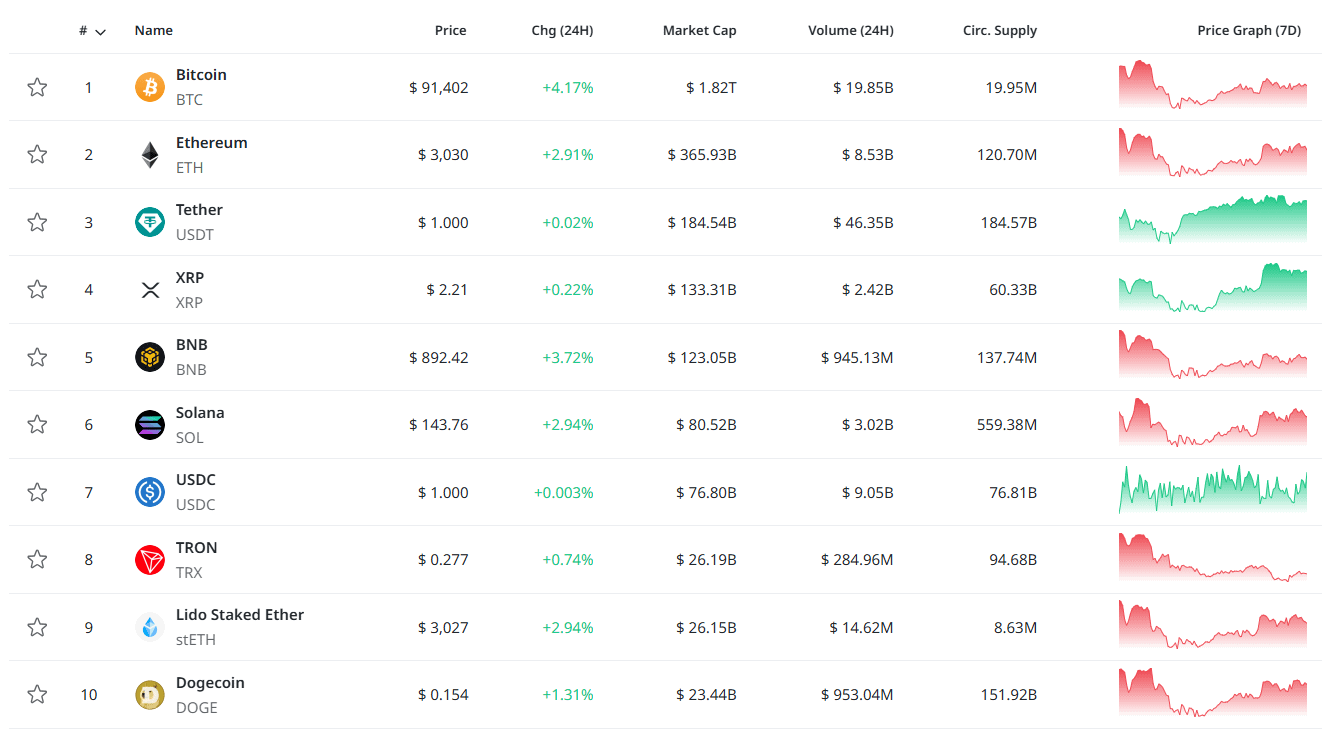
Task: Sort the table by Market Cap header
Action: [x=699, y=31]
